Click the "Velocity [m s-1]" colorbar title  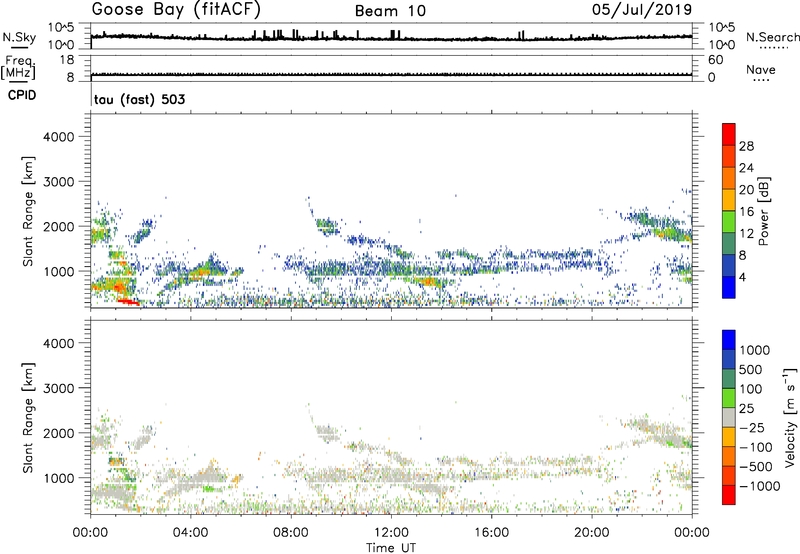[790, 417]
